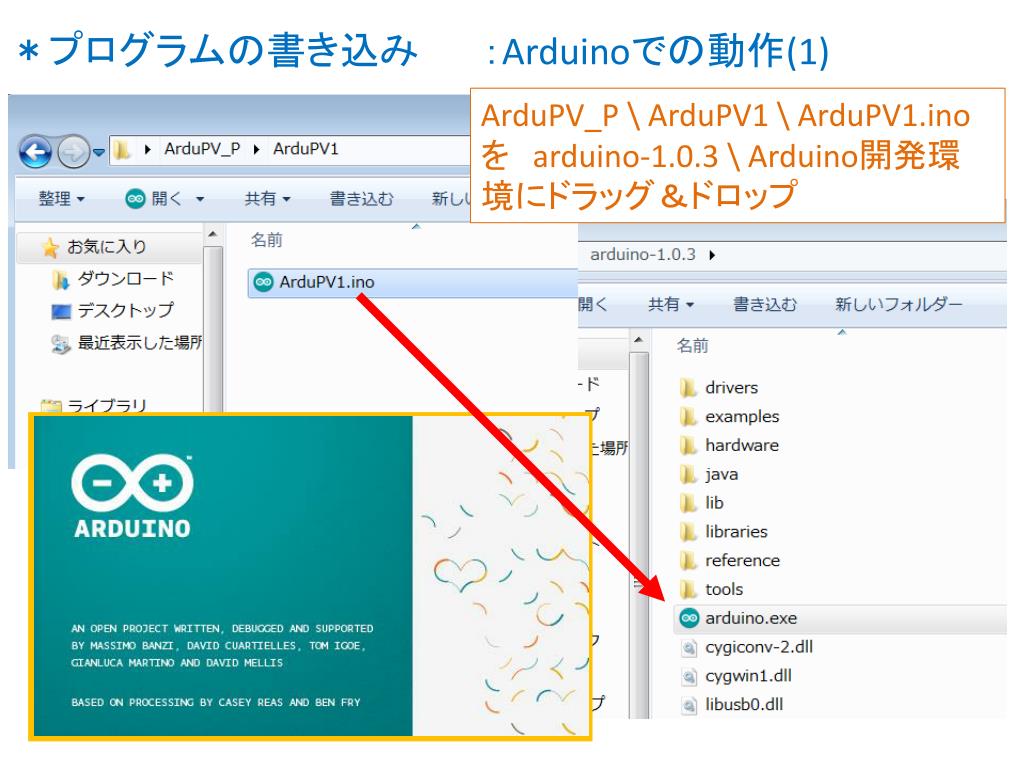Click the Arduino logo on the splash screen

point(132,496)
